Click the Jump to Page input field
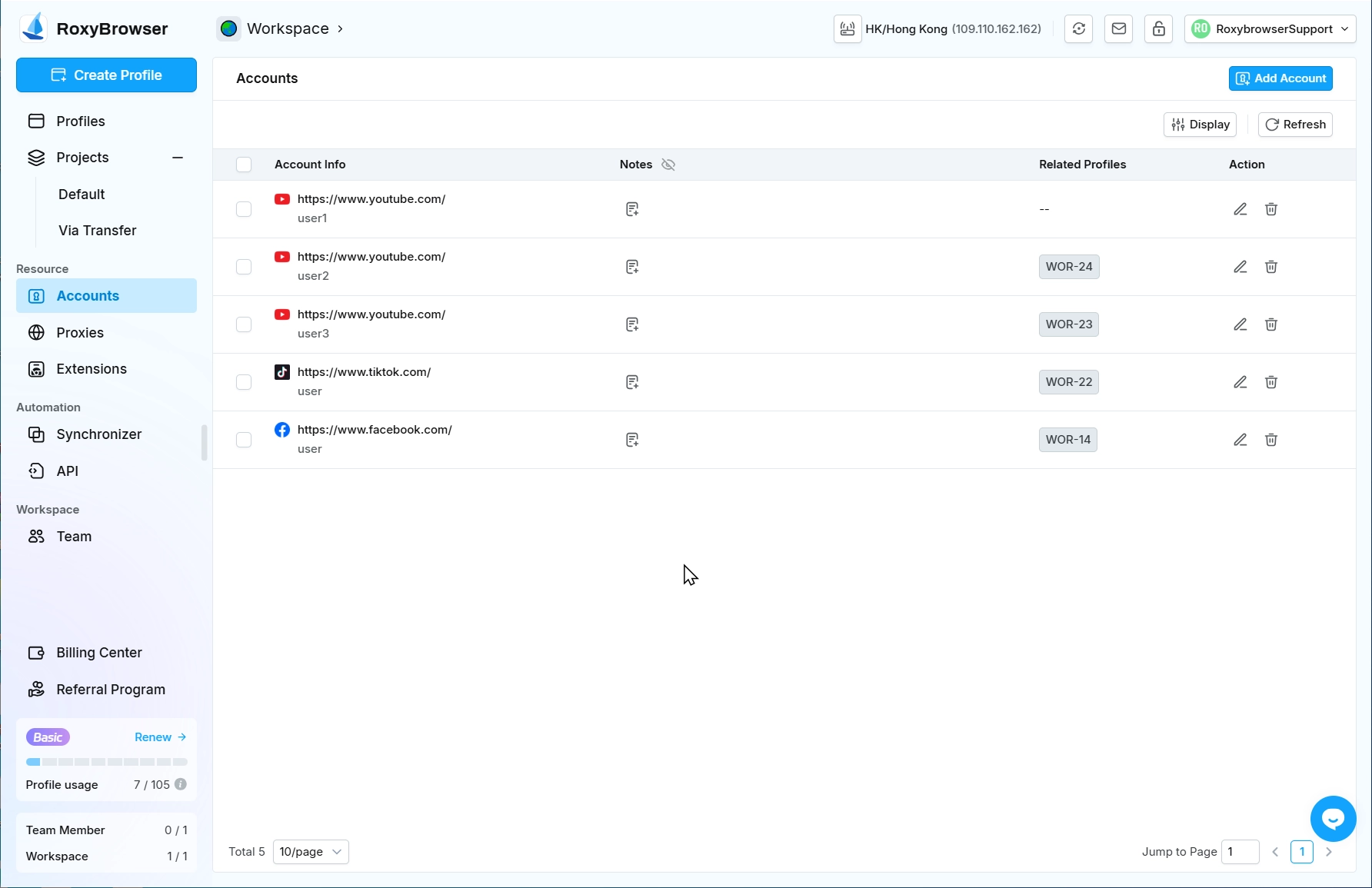Screen dimensions: 1372x888 1240,852
